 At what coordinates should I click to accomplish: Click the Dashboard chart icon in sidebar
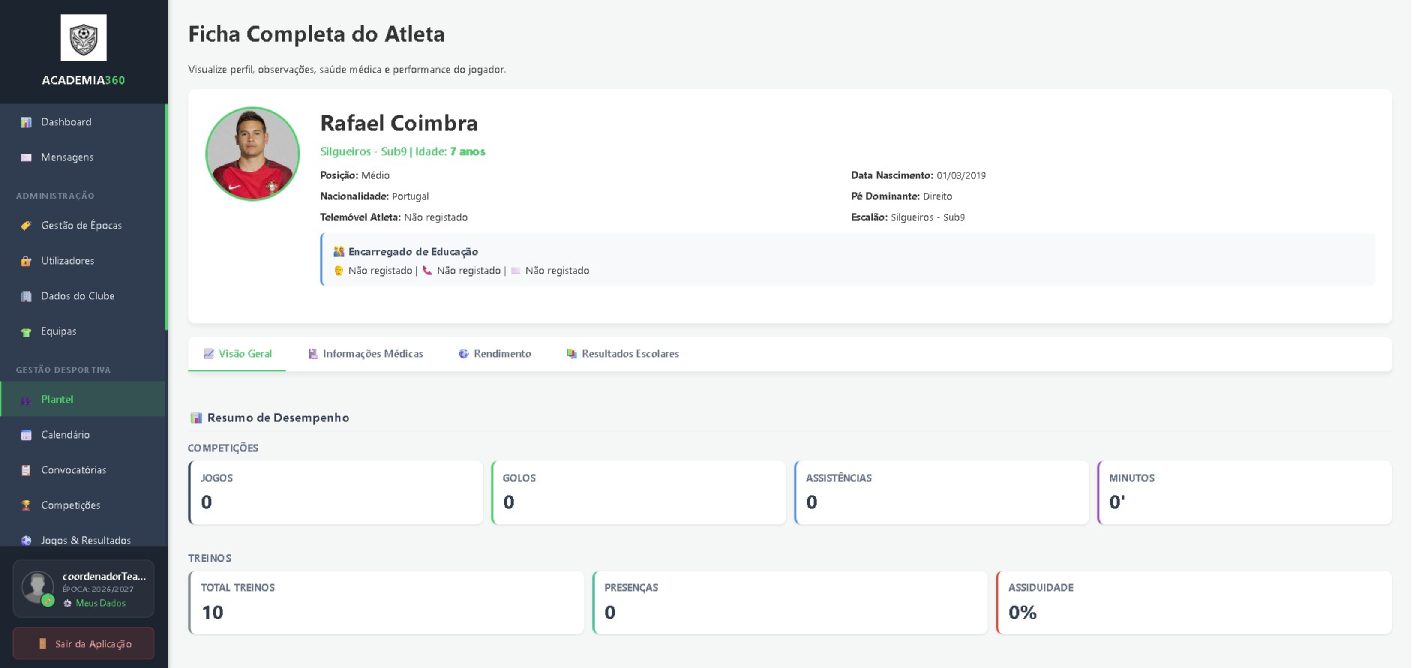click(x=26, y=122)
